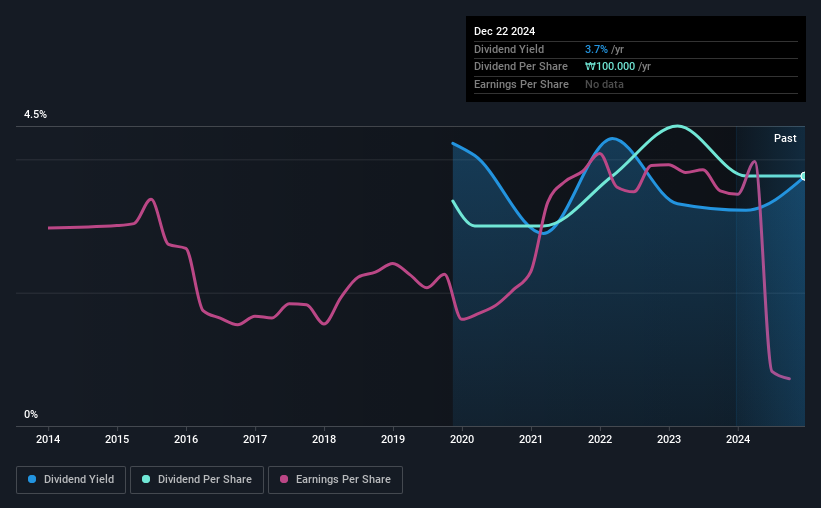Click the 2024 x-axis label
This screenshot has height=508, width=821.
tap(738, 439)
